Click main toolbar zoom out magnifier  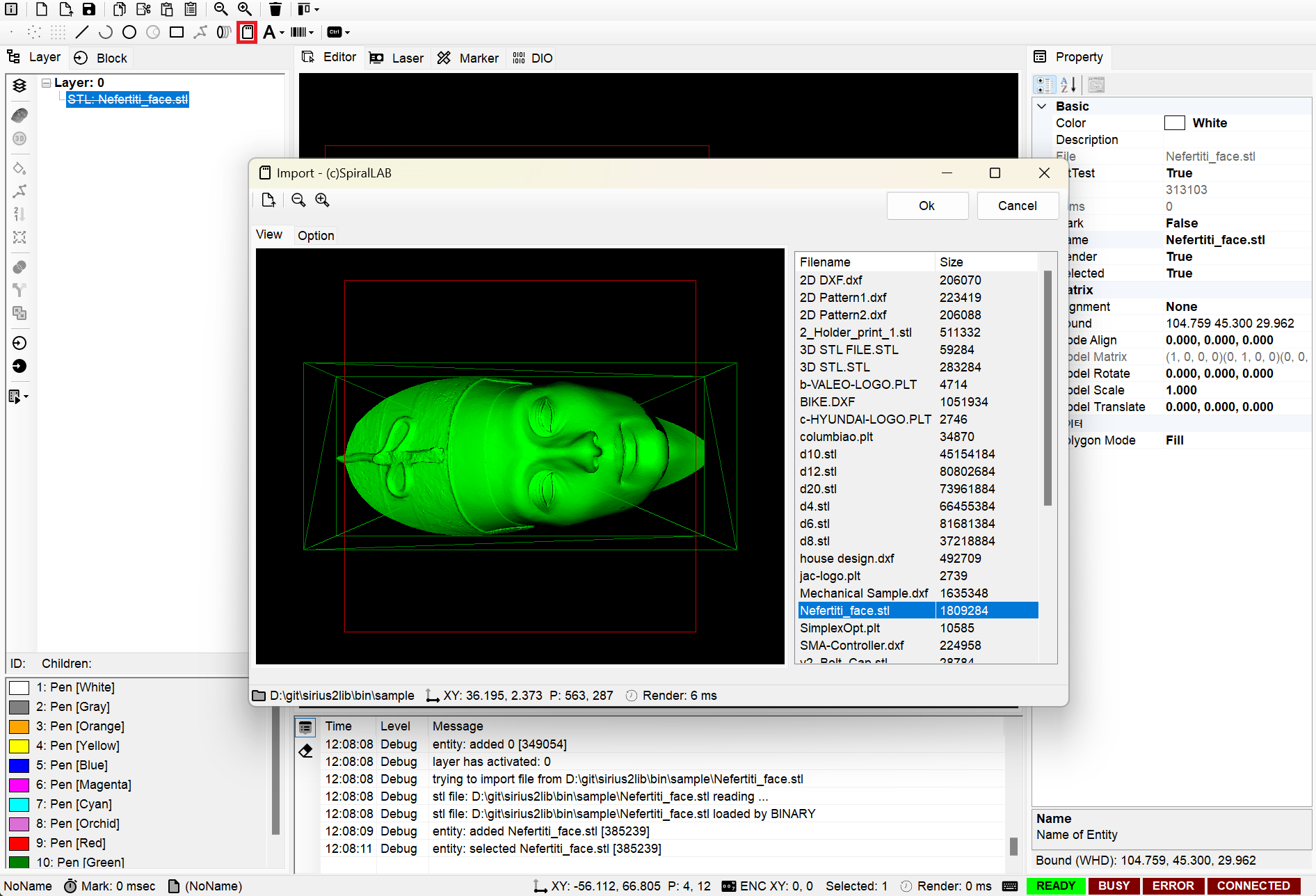click(x=221, y=9)
